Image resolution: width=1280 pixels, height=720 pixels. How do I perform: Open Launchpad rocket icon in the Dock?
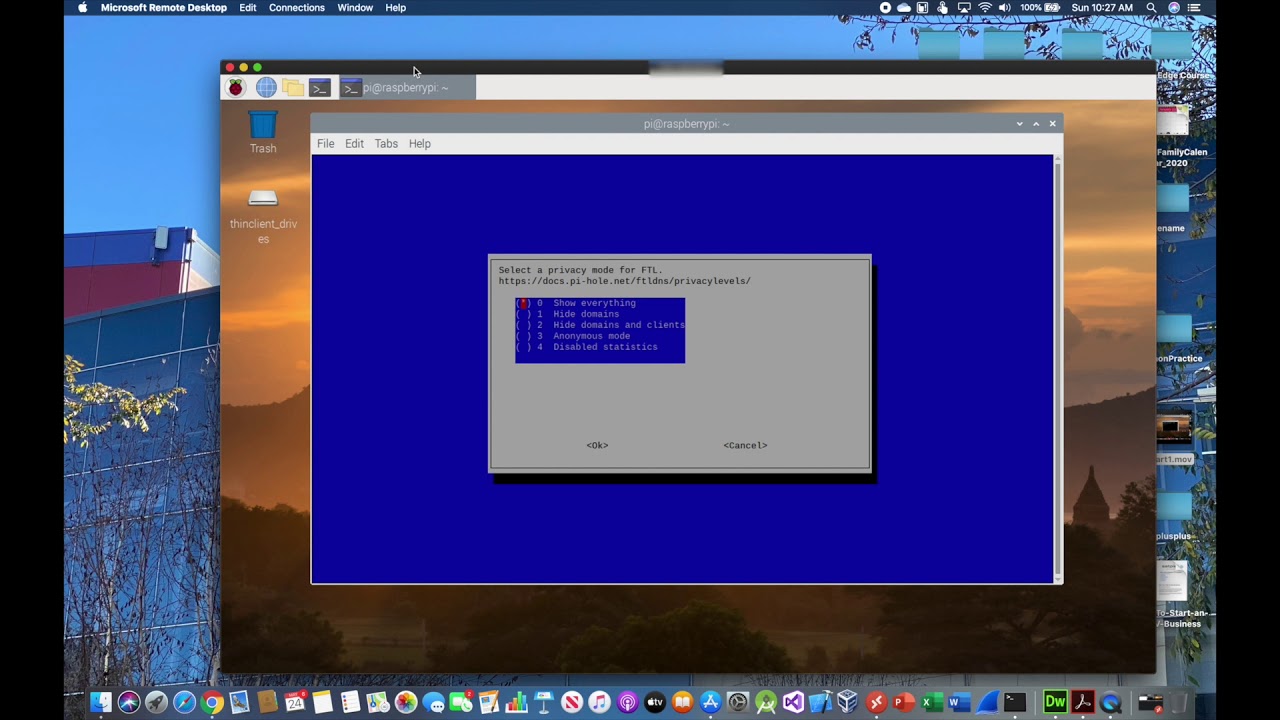[156, 703]
